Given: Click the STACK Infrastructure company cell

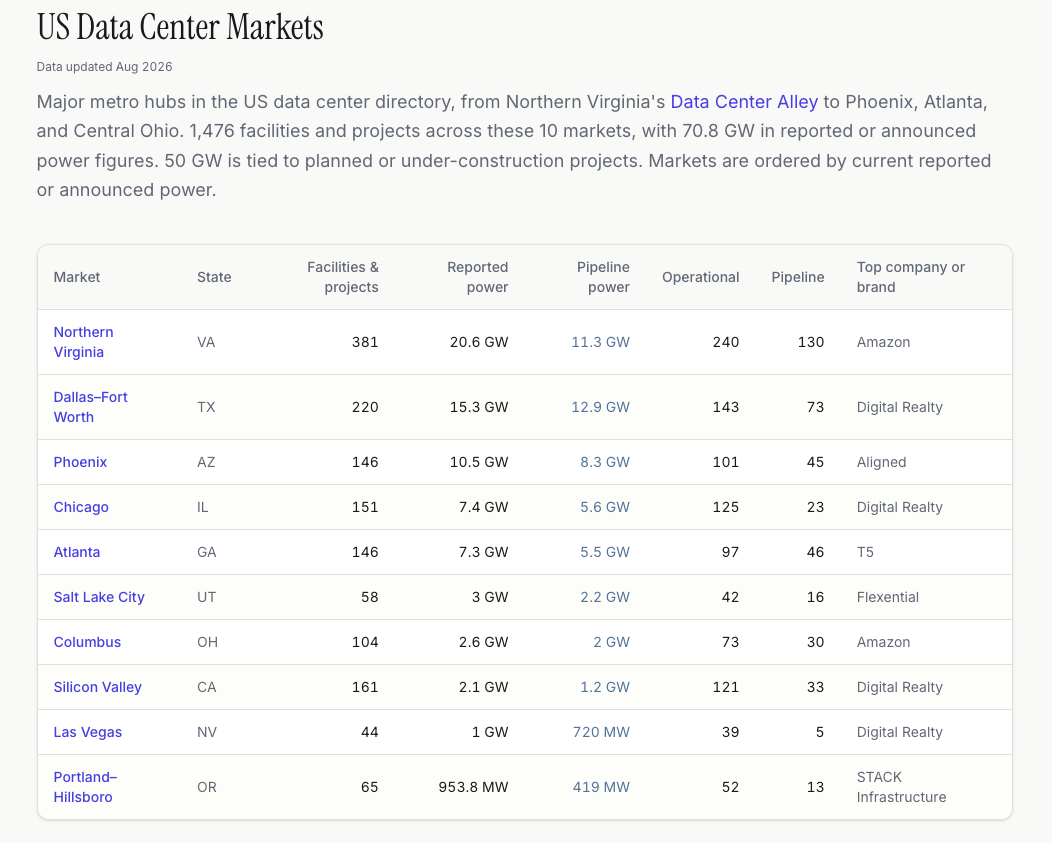Looking at the screenshot, I should click(902, 787).
